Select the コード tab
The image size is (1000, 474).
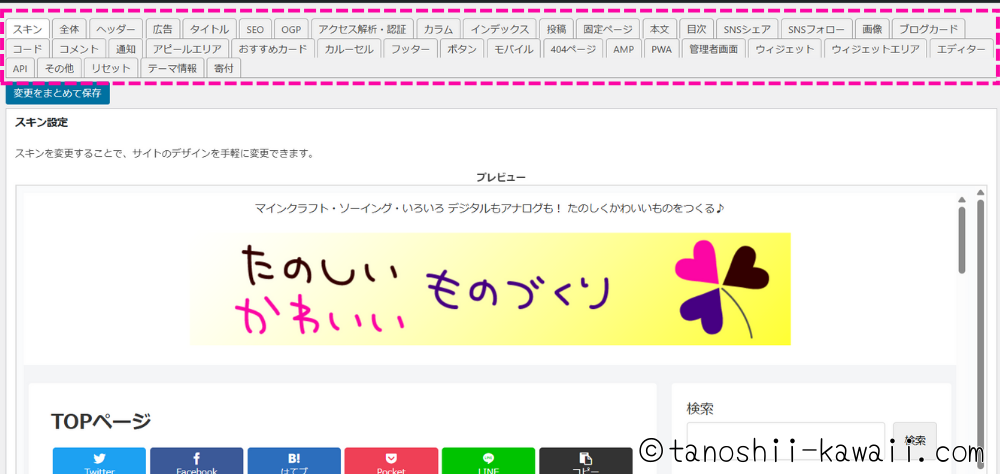click(27, 48)
